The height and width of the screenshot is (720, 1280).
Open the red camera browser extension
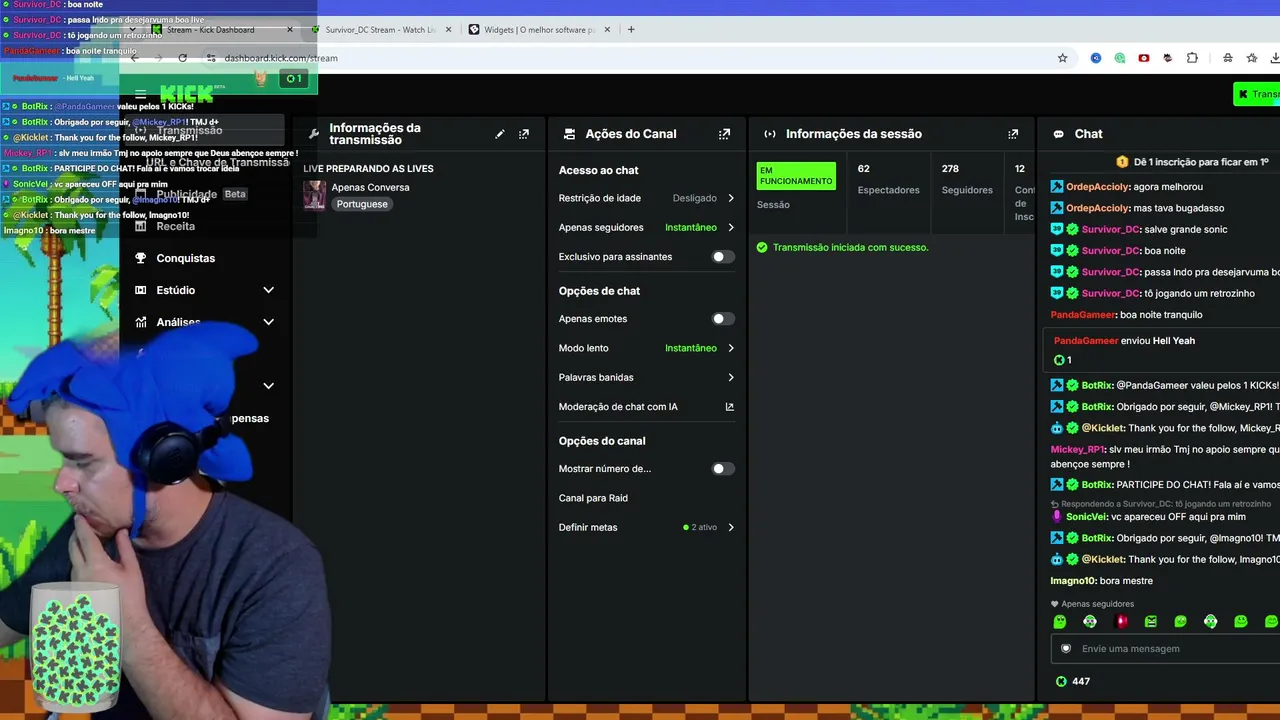(1144, 58)
